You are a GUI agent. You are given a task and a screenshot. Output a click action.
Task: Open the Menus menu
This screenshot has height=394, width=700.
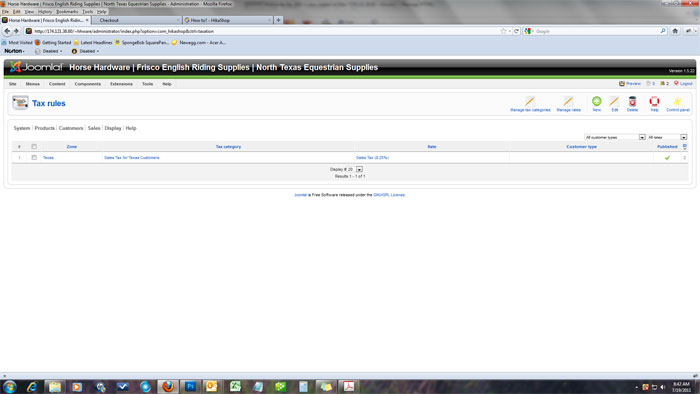click(x=33, y=84)
